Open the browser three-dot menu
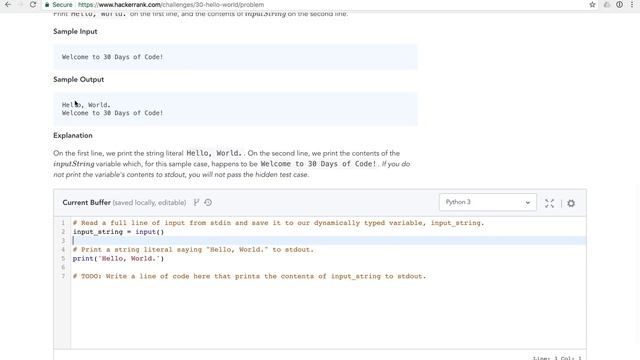Screen dimensions: 640x360 pos(632,4)
